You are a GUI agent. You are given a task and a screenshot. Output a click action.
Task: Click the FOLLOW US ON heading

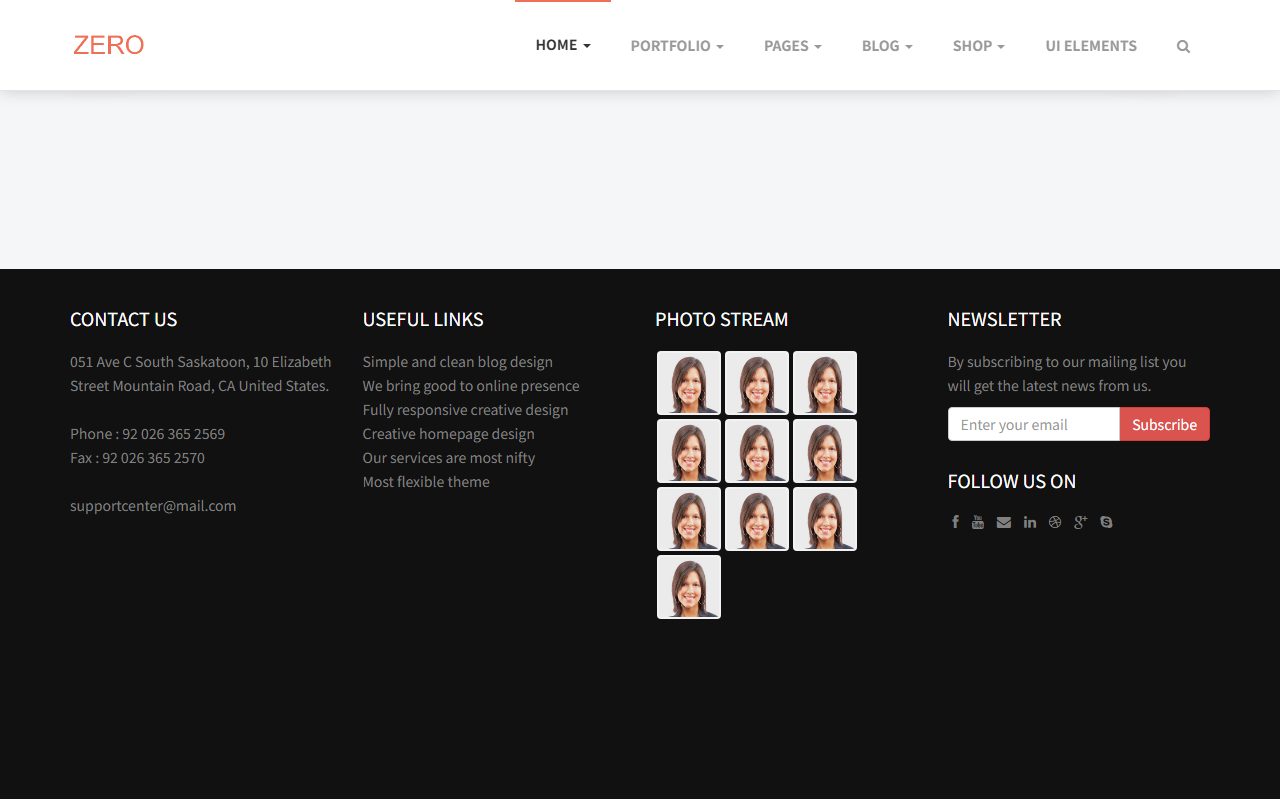point(1011,482)
